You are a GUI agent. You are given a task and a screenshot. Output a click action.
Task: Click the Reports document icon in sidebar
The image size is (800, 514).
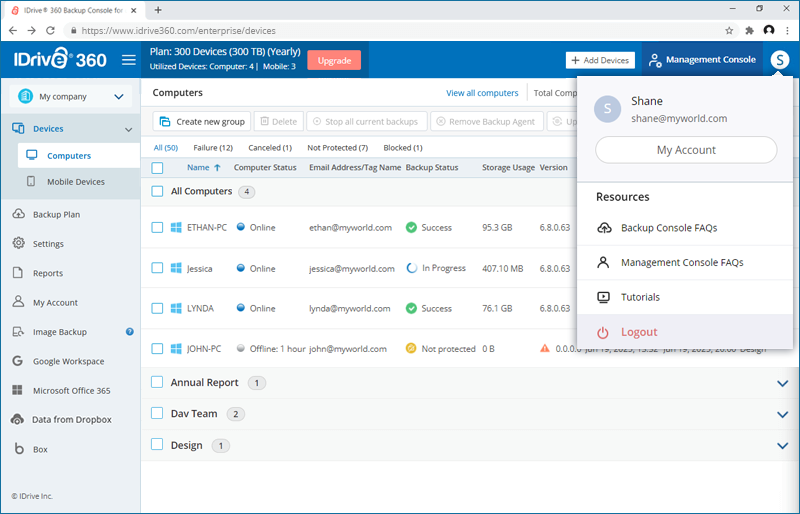pos(18,273)
